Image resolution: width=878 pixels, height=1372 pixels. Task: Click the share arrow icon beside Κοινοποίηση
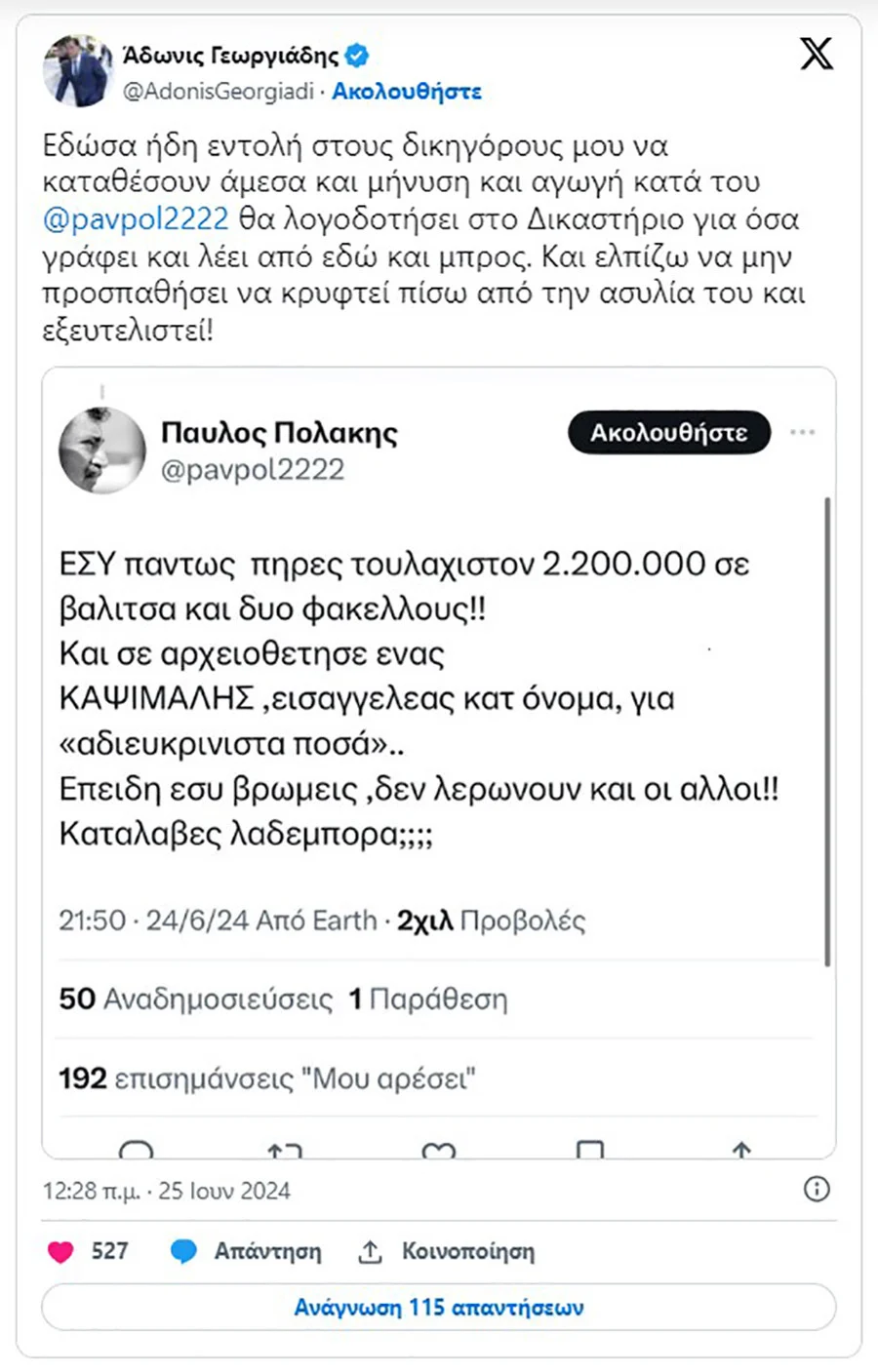370,1251
